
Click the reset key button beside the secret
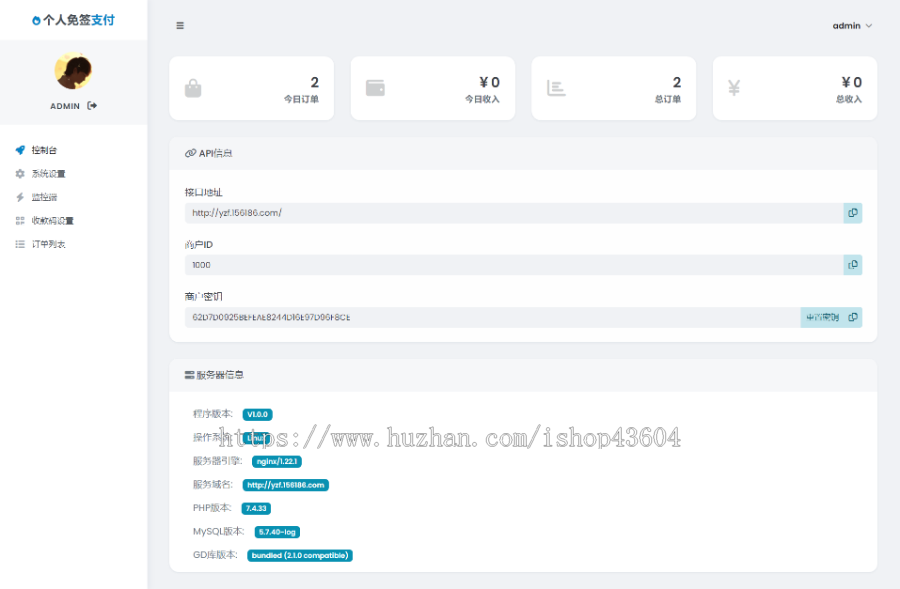(x=820, y=317)
